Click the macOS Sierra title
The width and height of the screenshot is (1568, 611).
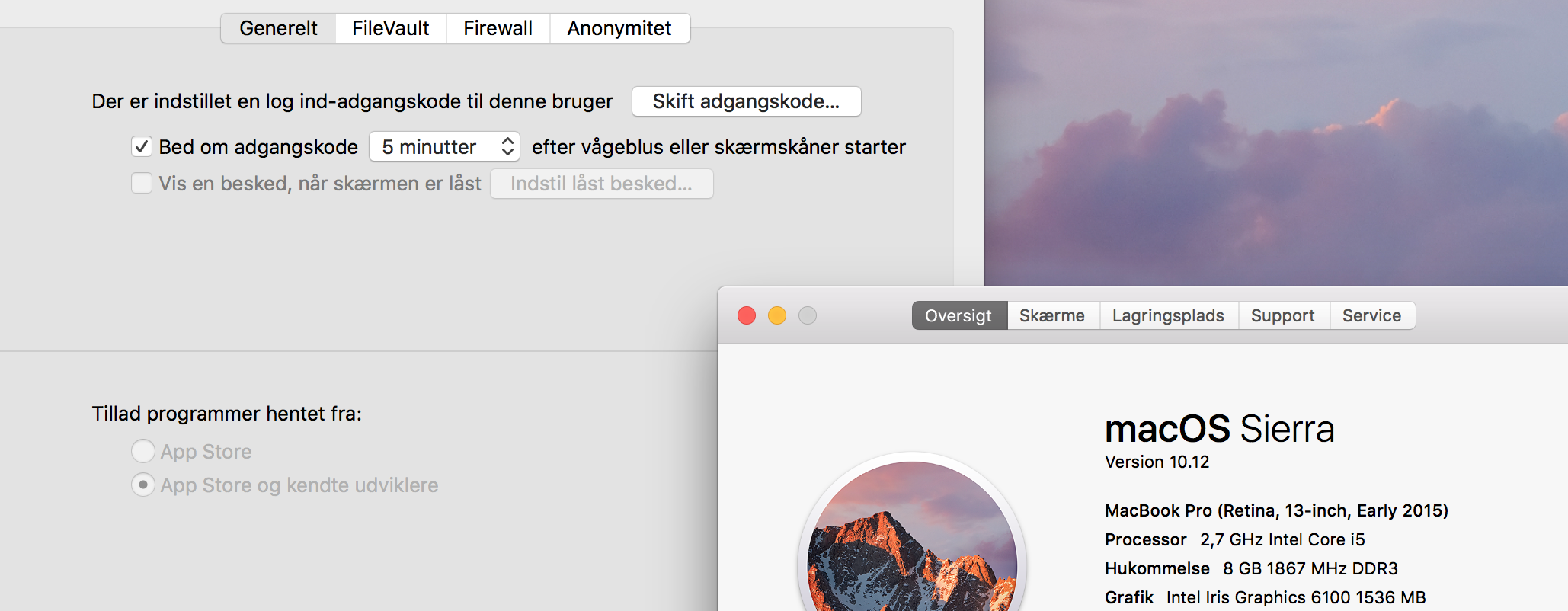tap(1220, 429)
